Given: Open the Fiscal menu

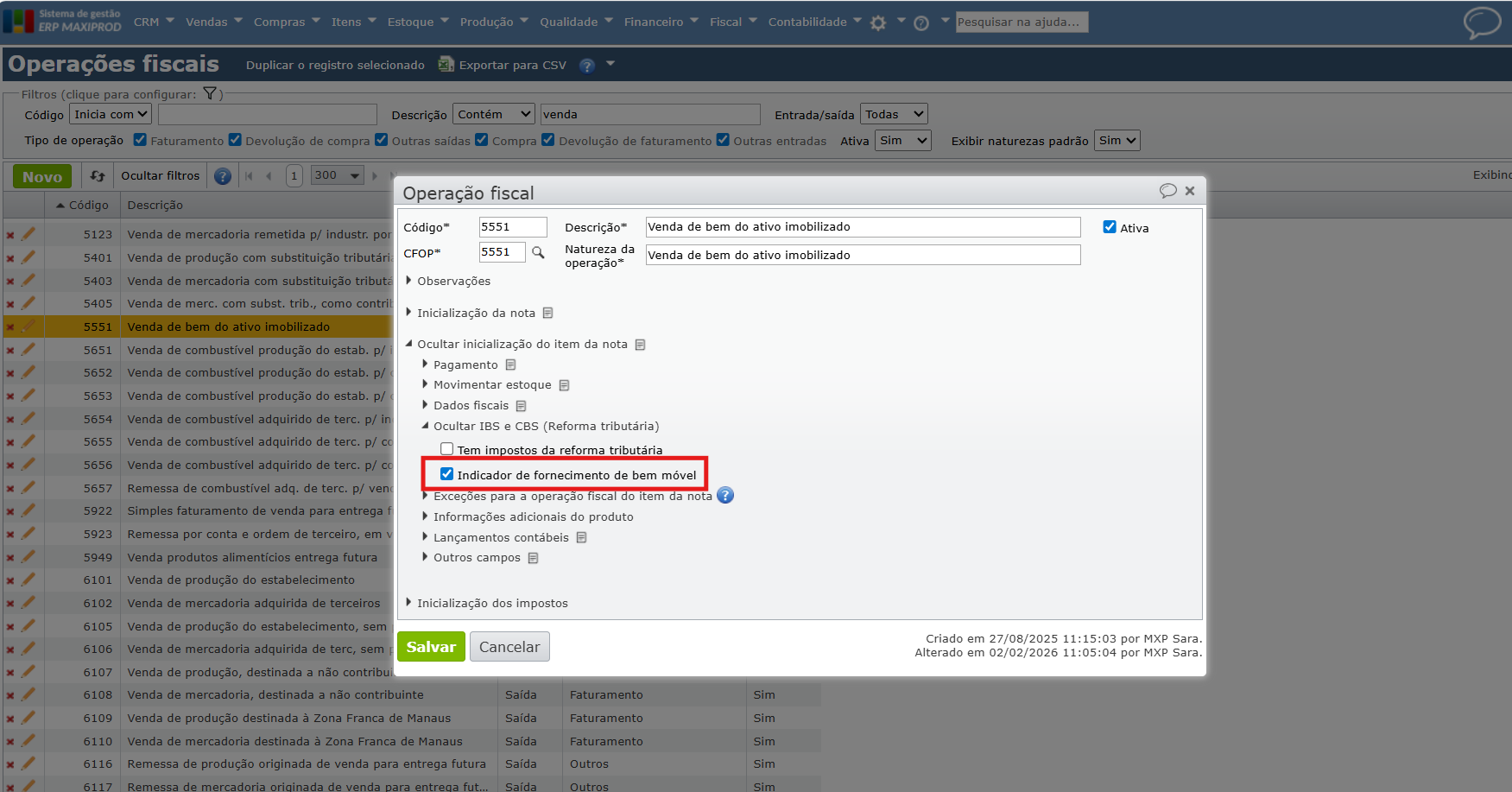Looking at the screenshot, I should click(x=733, y=22).
